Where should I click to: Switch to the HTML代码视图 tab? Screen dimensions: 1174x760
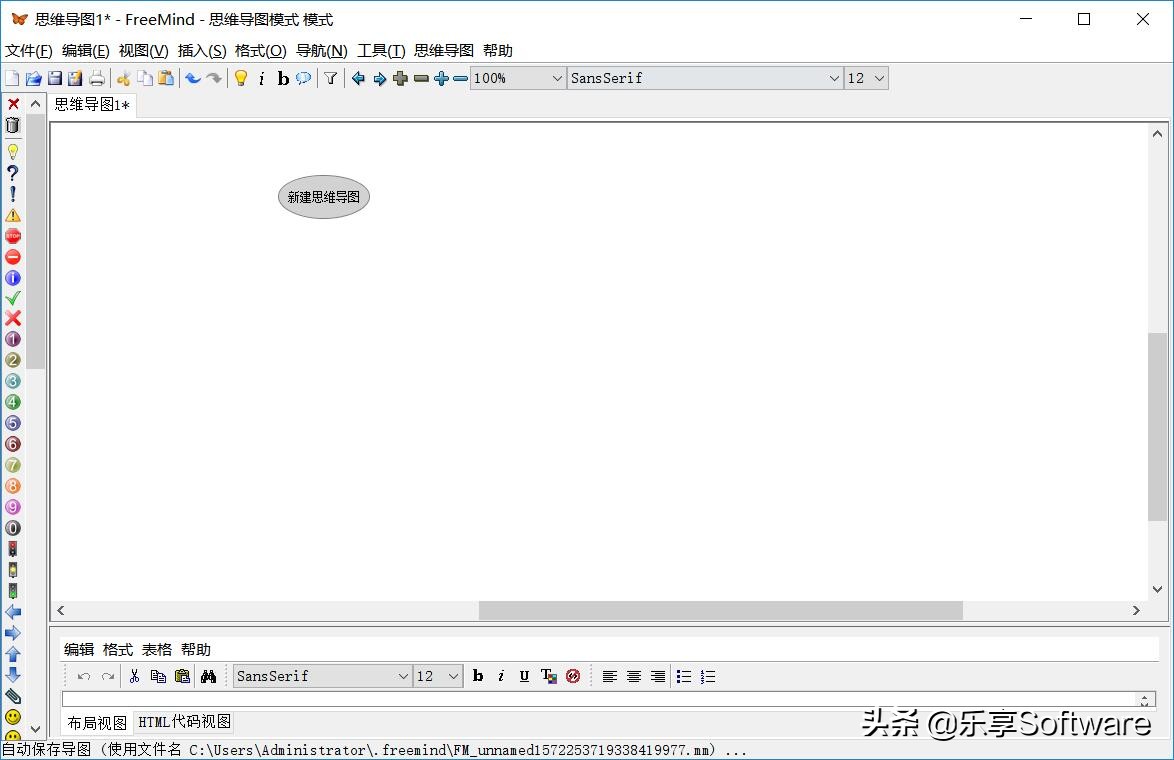(184, 723)
